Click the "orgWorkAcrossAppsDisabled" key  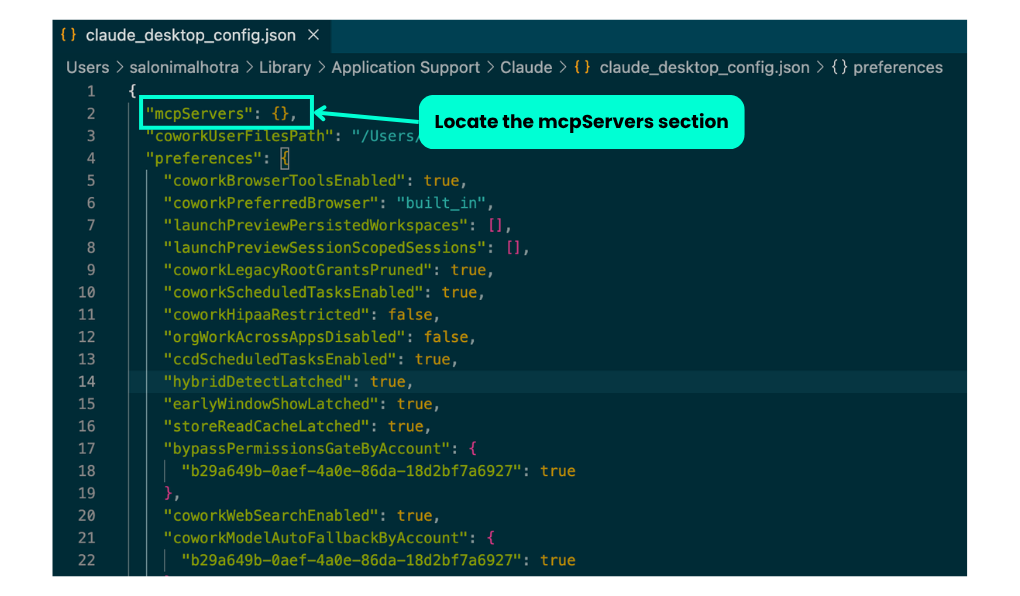tap(284, 337)
